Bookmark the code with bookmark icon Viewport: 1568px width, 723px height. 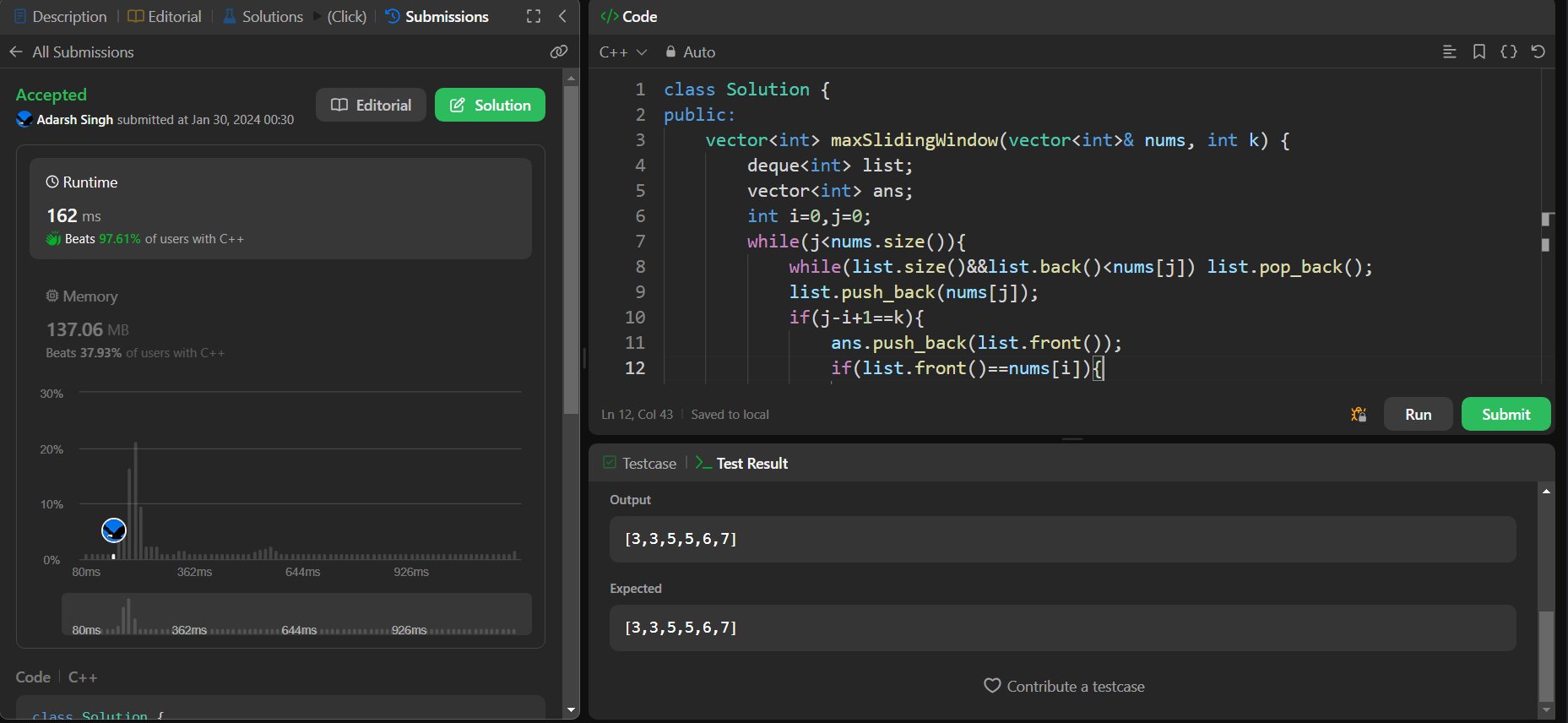click(1478, 52)
